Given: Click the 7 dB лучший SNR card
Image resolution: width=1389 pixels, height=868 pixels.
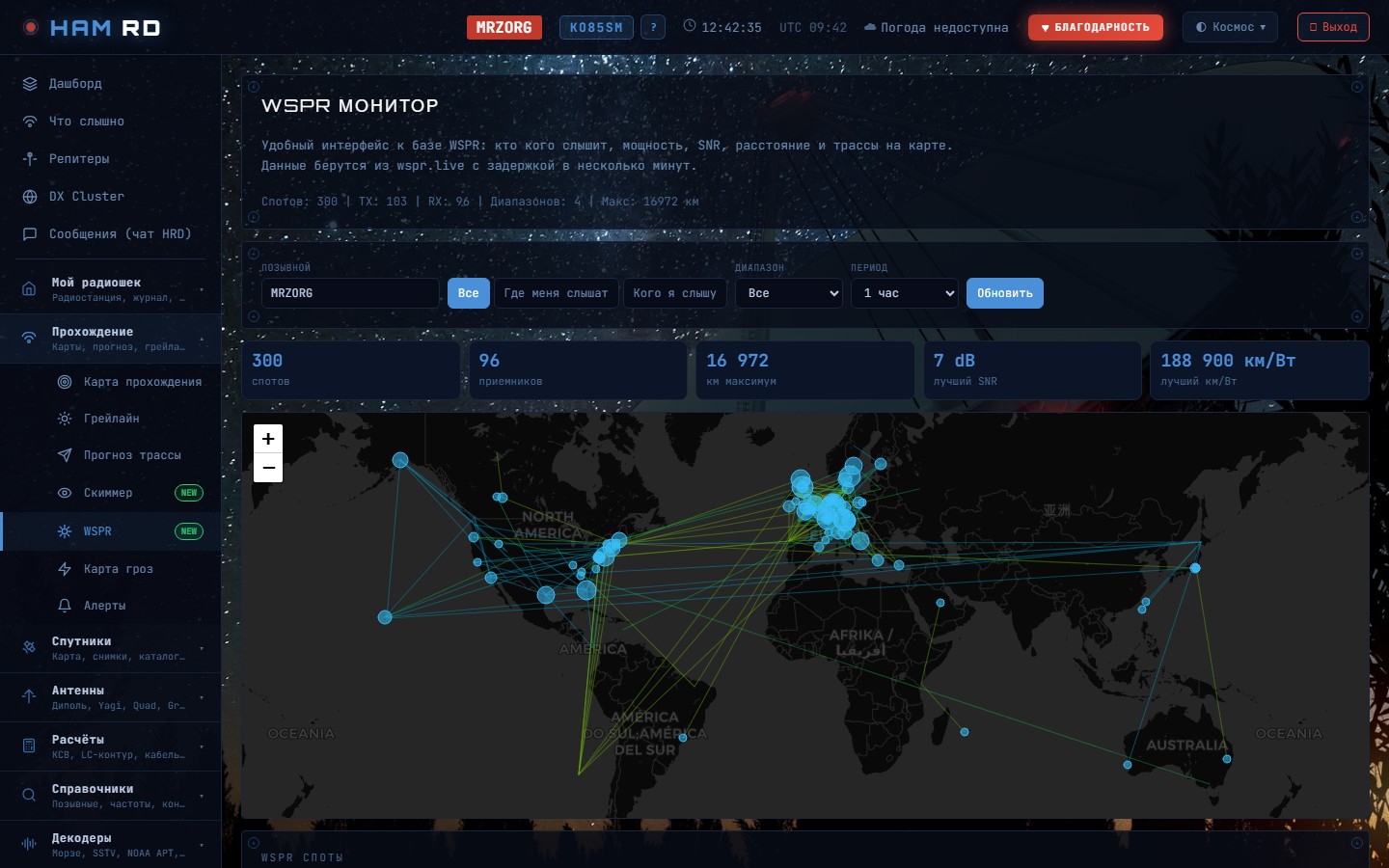Looking at the screenshot, I should [1032, 370].
